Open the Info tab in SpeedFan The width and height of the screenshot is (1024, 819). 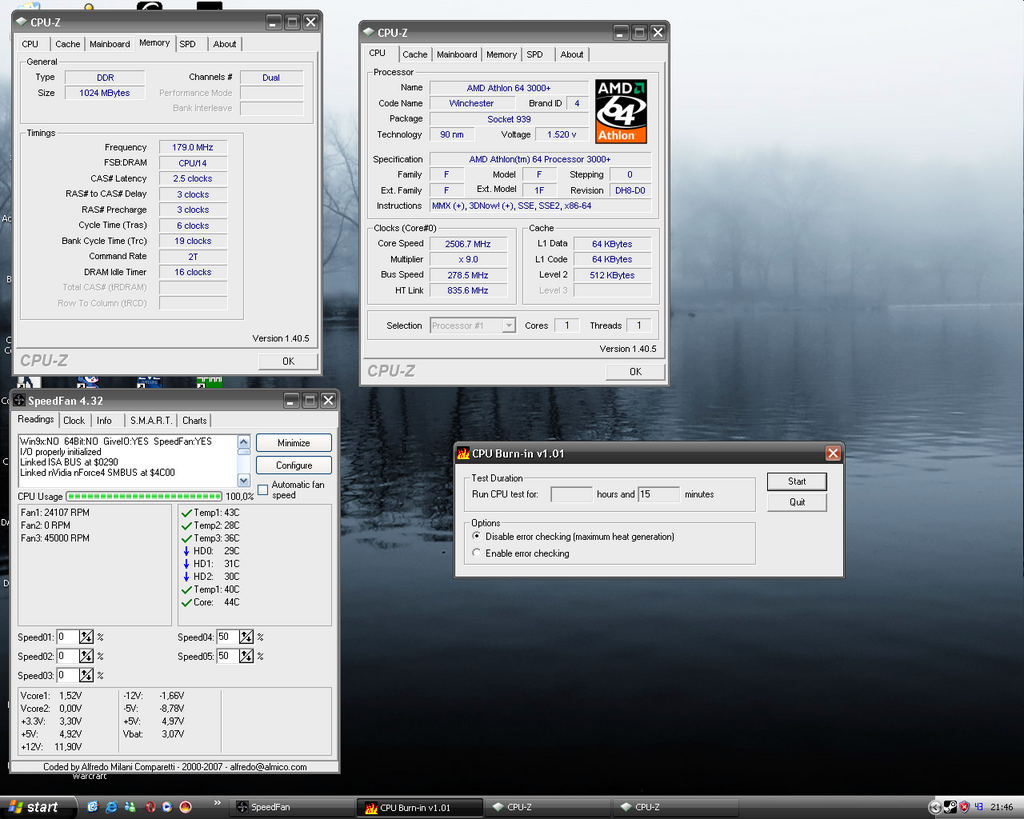(x=104, y=421)
